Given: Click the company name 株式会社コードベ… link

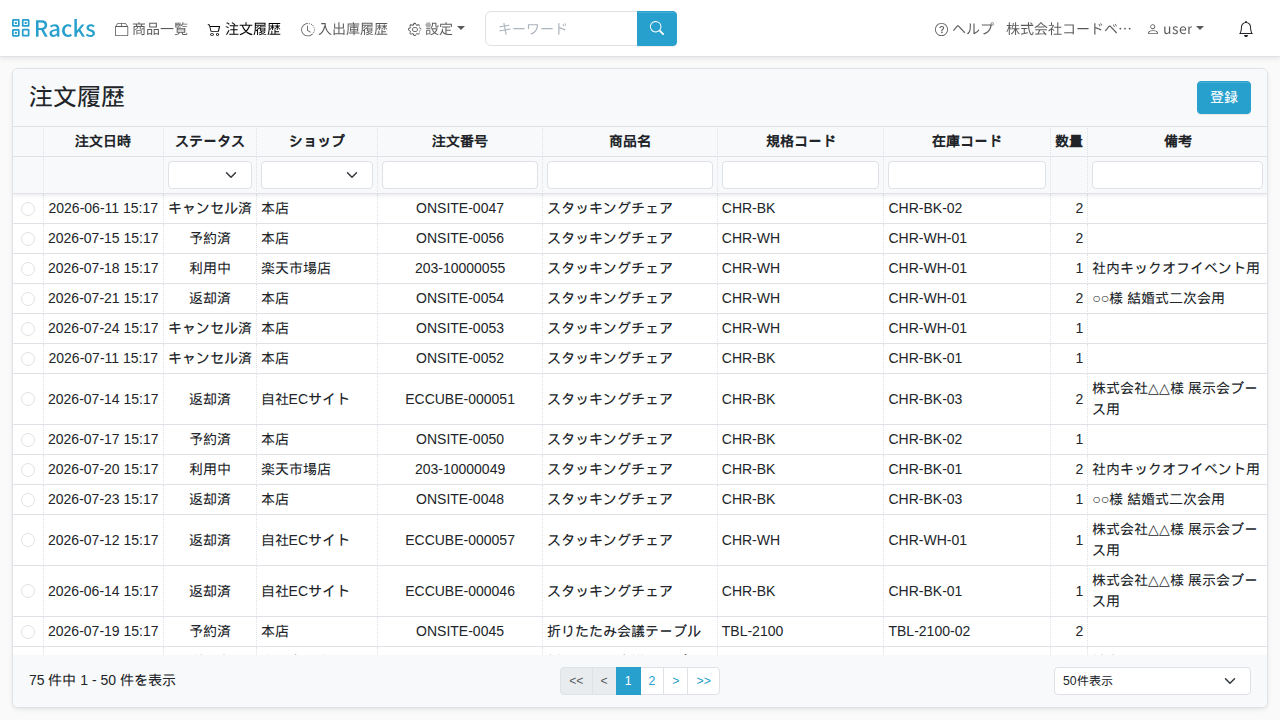Looking at the screenshot, I should click(x=1069, y=29).
